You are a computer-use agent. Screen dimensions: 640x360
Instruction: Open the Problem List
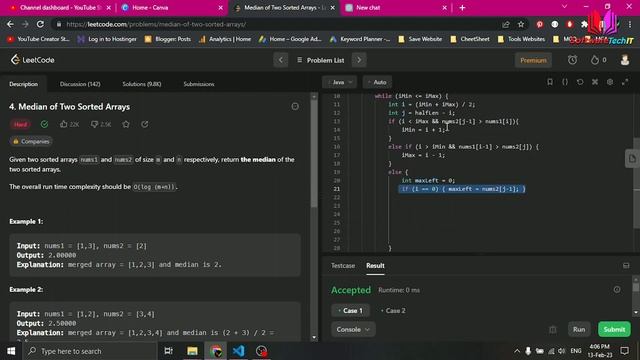[x=321, y=60]
